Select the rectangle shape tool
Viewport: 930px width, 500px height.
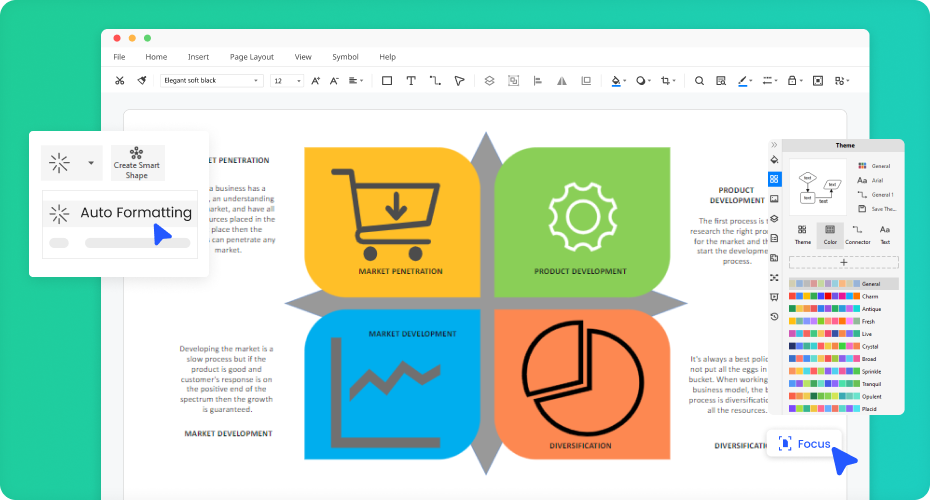click(x=387, y=81)
